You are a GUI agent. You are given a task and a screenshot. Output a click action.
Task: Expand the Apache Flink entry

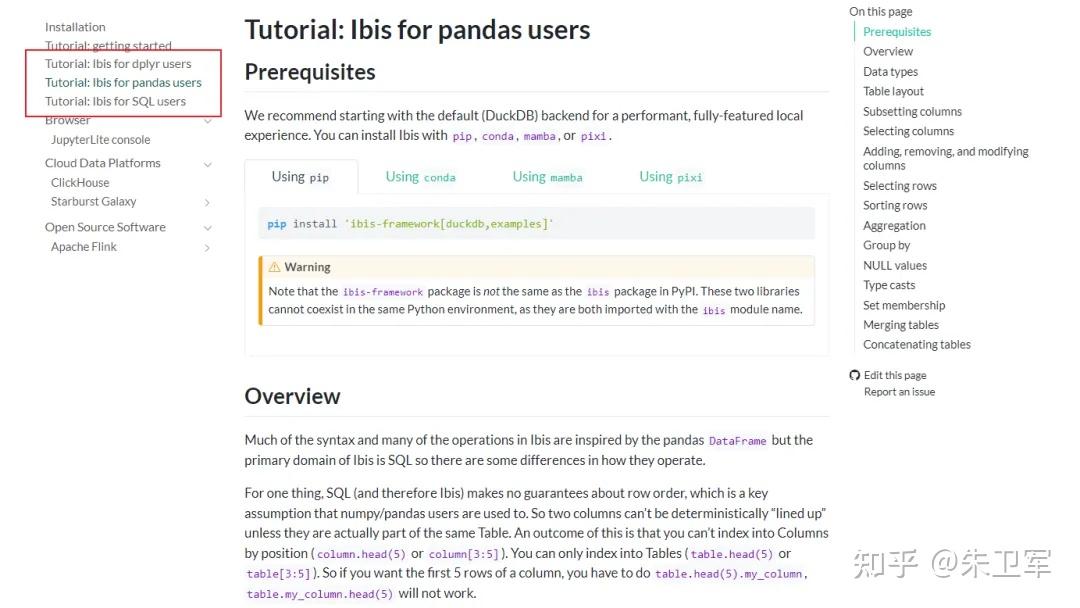pos(207,246)
